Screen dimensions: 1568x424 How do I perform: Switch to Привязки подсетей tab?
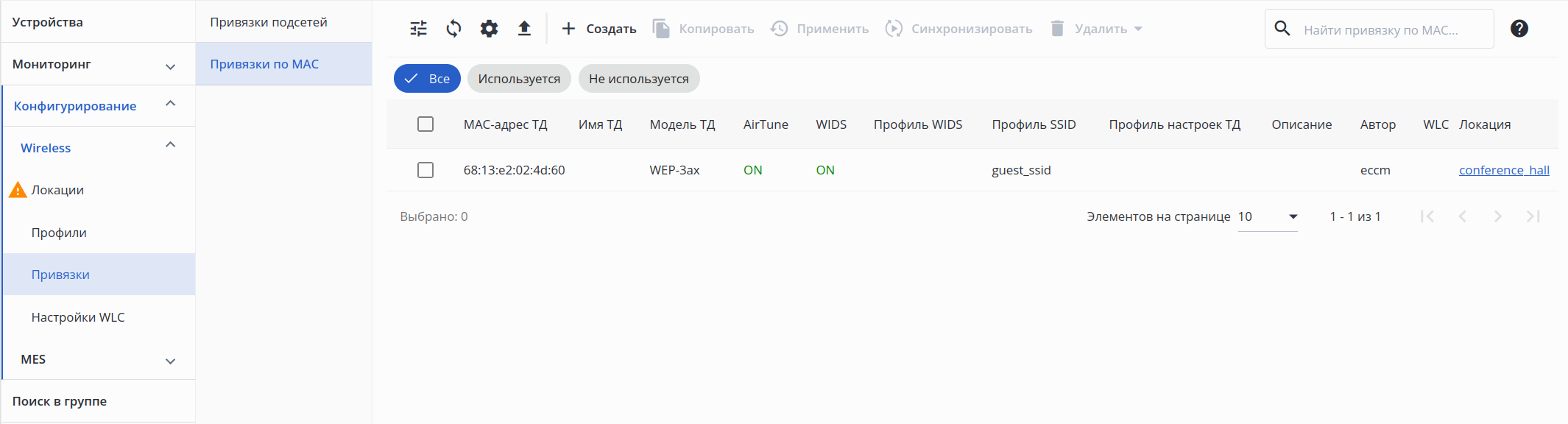tap(269, 22)
